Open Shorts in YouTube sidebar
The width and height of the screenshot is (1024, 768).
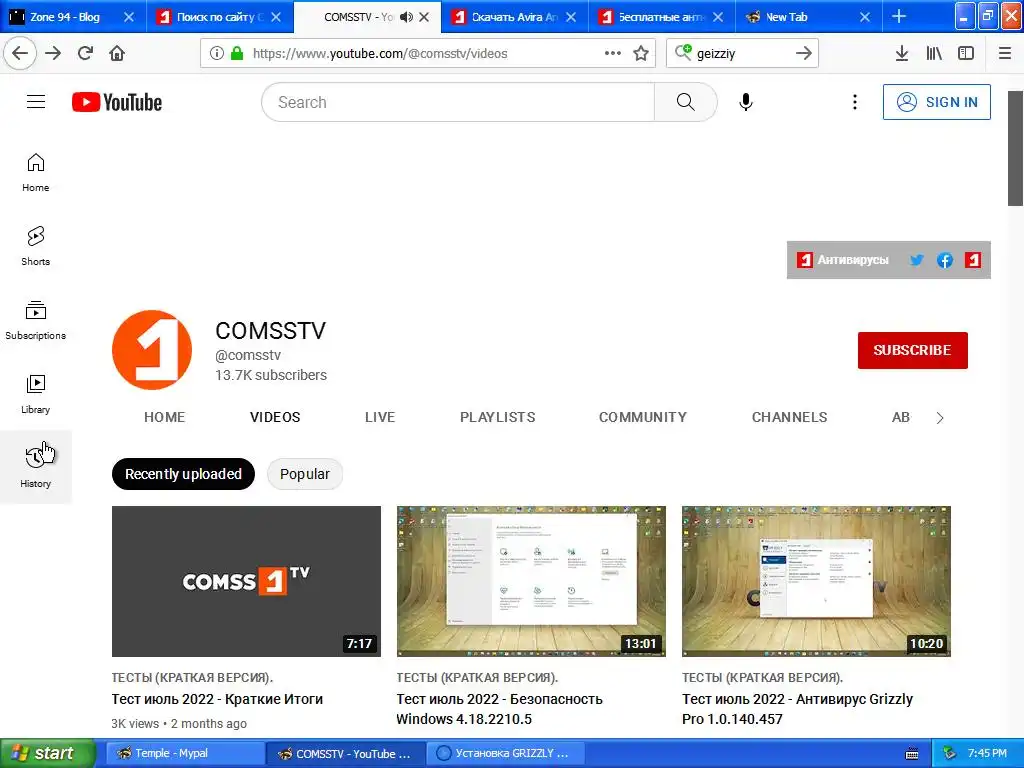(x=36, y=246)
